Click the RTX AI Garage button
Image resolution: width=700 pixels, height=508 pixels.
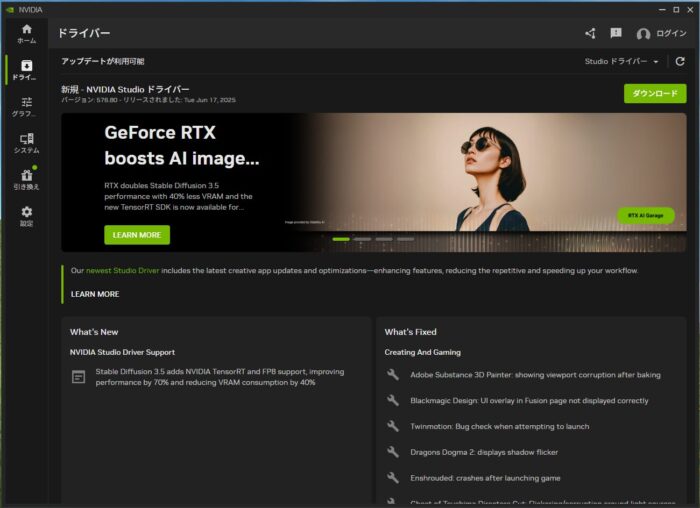(x=646, y=215)
